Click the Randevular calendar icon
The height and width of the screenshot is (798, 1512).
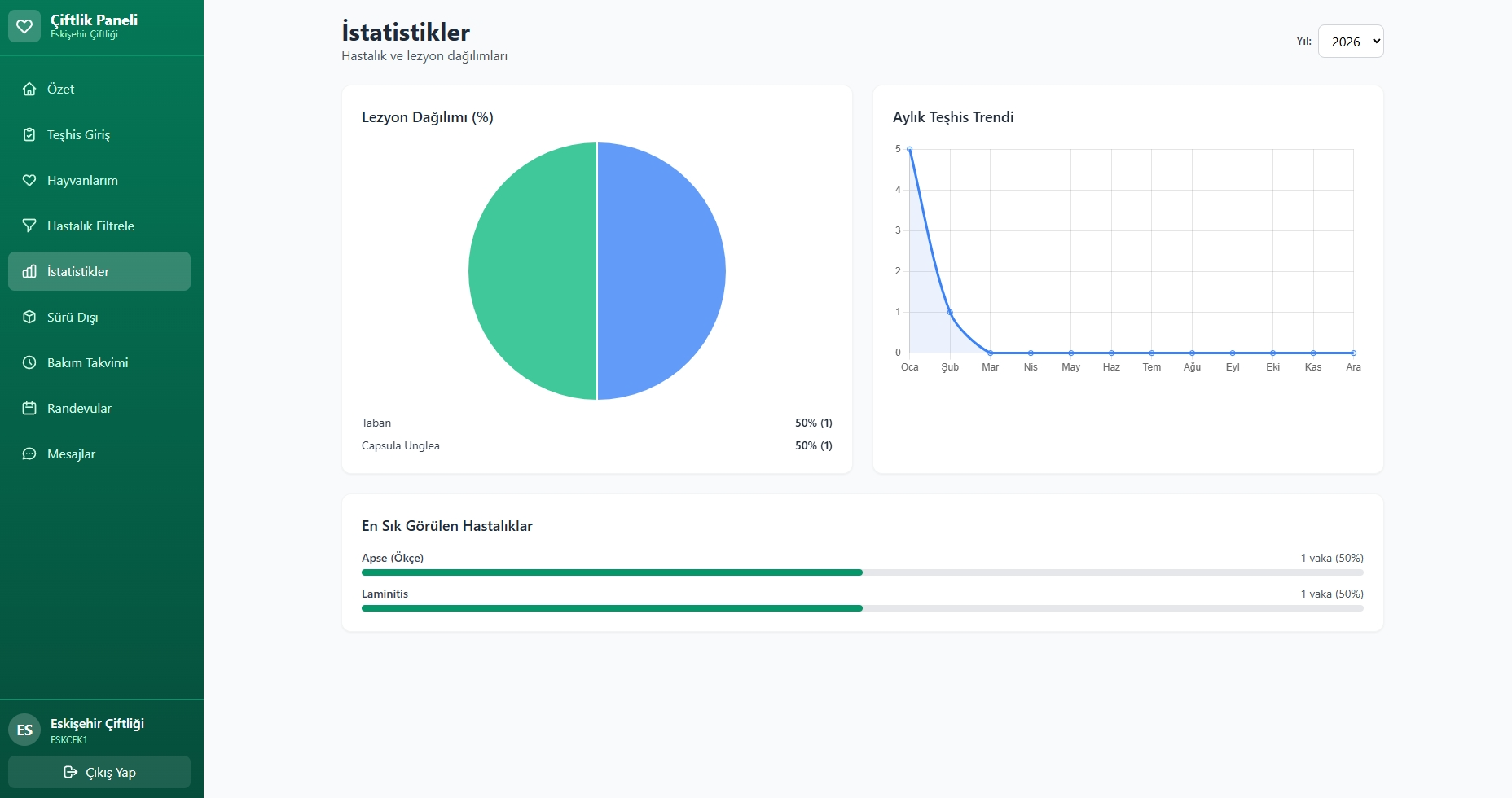point(29,408)
